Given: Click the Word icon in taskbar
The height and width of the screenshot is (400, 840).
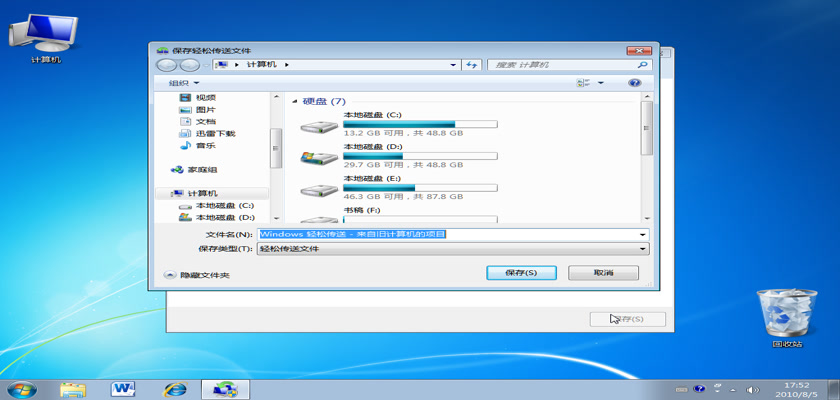Looking at the screenshot, I should (x=124, y=388).
